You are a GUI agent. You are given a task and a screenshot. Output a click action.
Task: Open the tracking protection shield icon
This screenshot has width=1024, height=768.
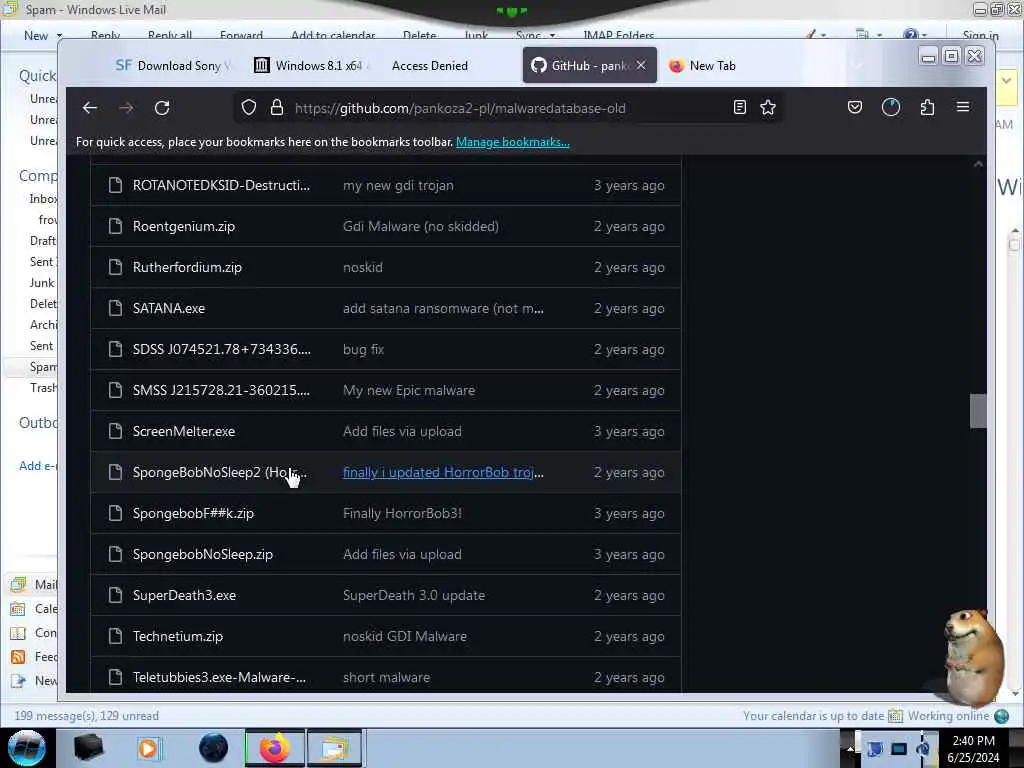(249, 108)
